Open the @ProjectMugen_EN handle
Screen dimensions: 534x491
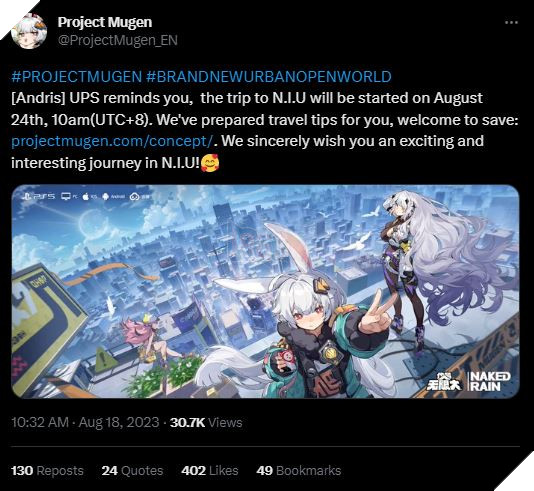(118, 40)
